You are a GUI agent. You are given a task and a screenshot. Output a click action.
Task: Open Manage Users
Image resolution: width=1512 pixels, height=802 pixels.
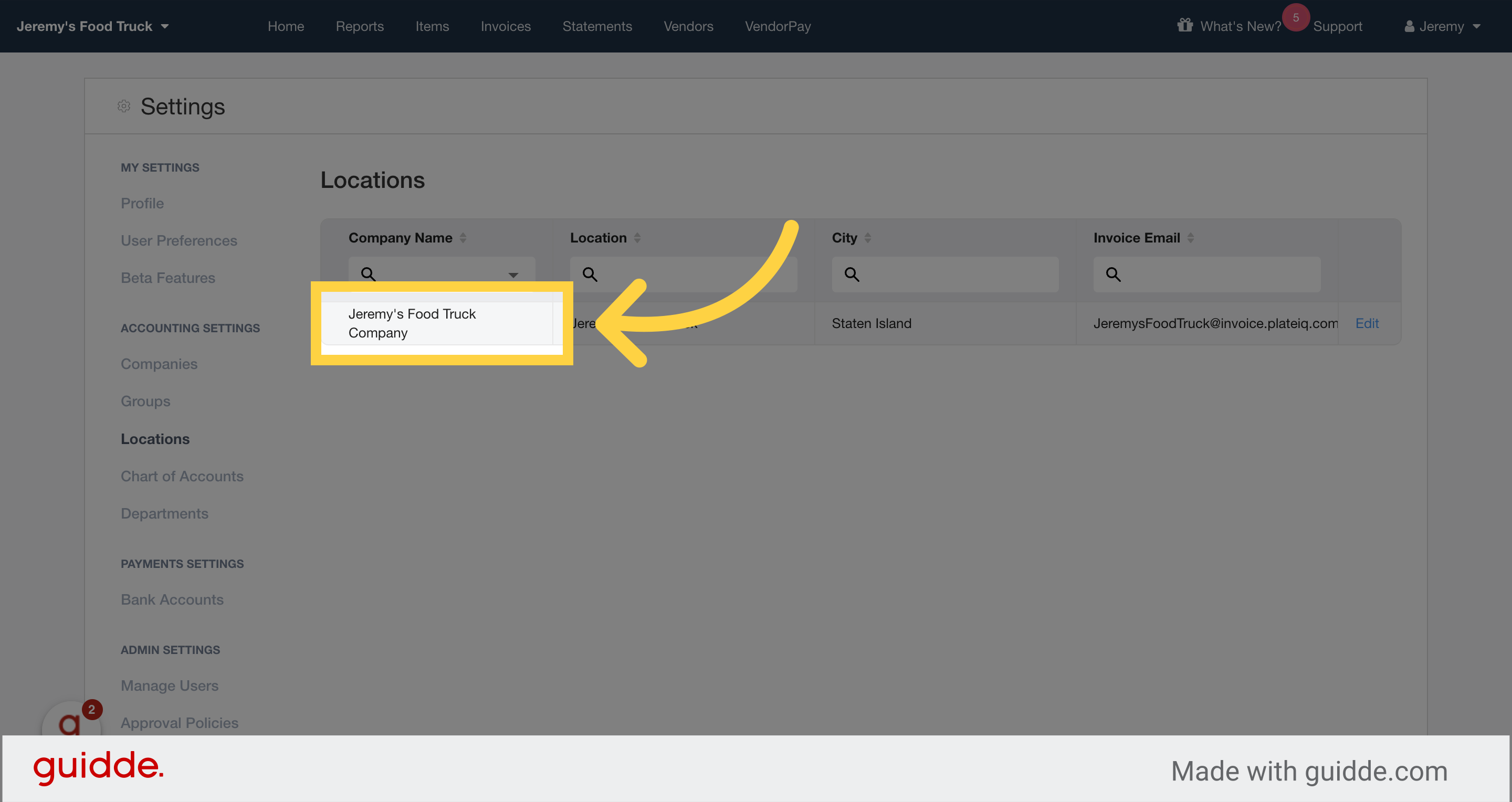pos(170,686)
